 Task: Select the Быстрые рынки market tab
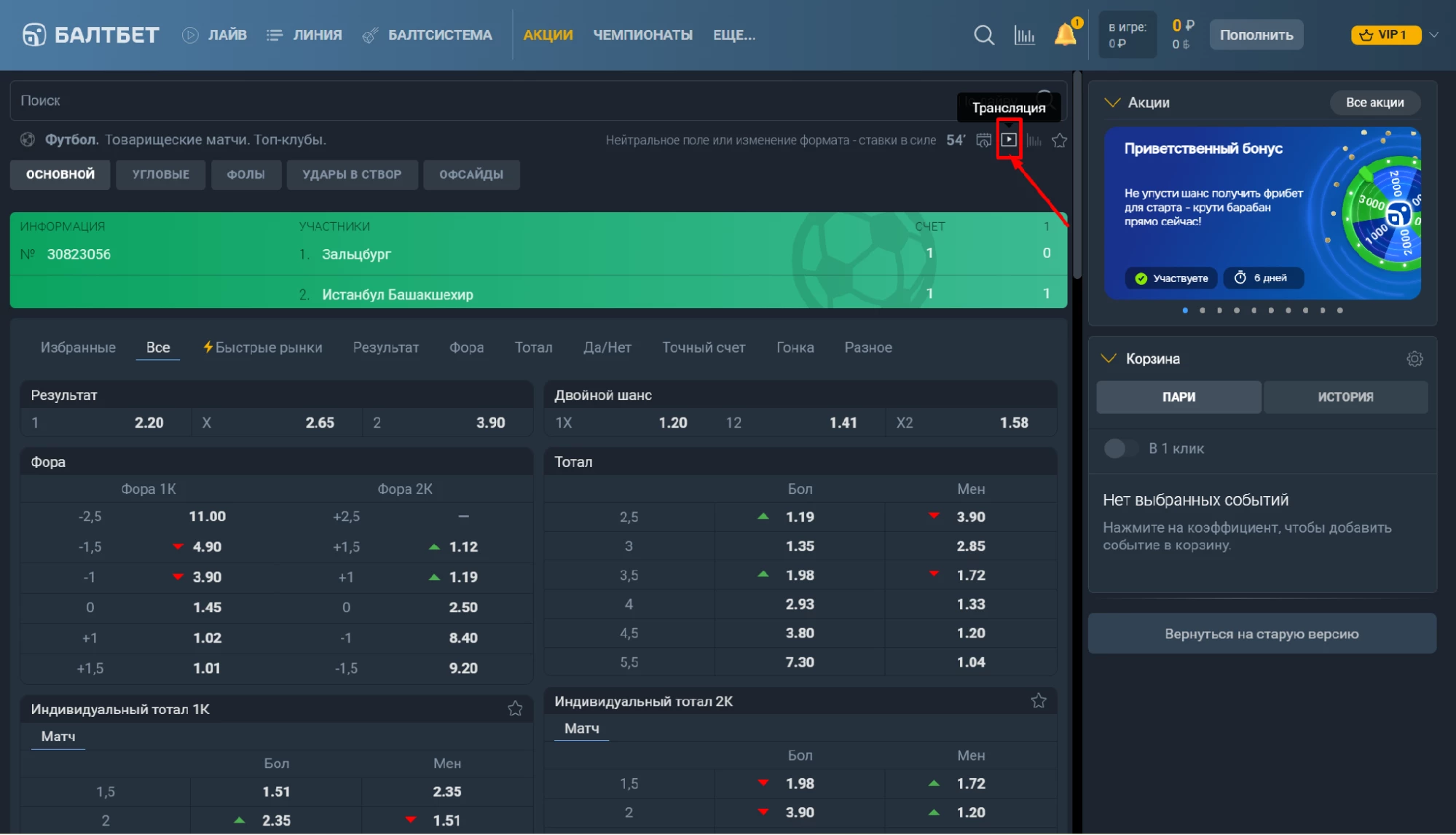(262, 348)
